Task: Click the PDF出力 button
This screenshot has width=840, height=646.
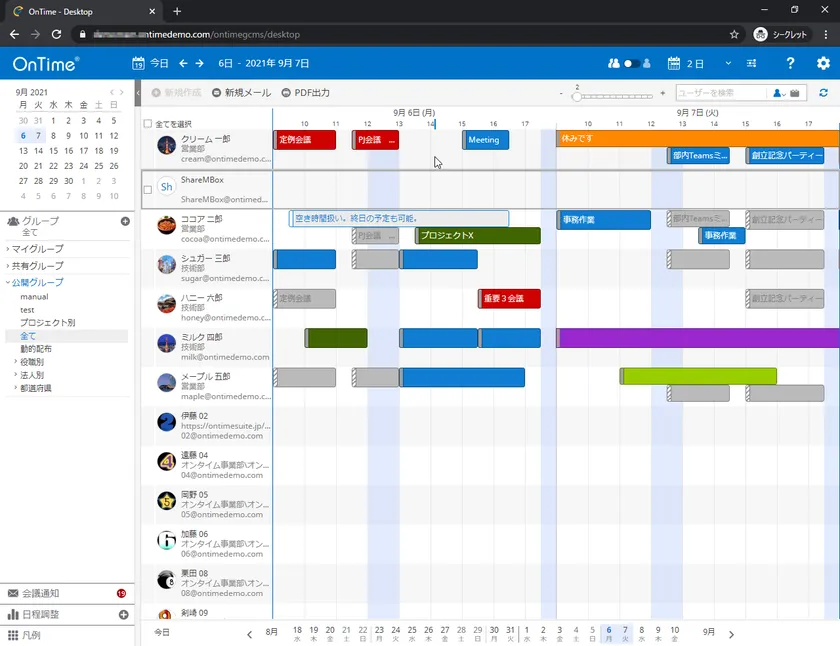Action: pos(305,93)
